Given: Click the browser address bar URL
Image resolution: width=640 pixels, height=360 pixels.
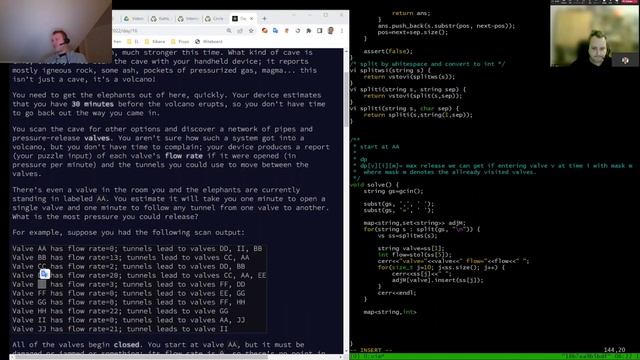Looking at the screenshot, I should [167, 31].
